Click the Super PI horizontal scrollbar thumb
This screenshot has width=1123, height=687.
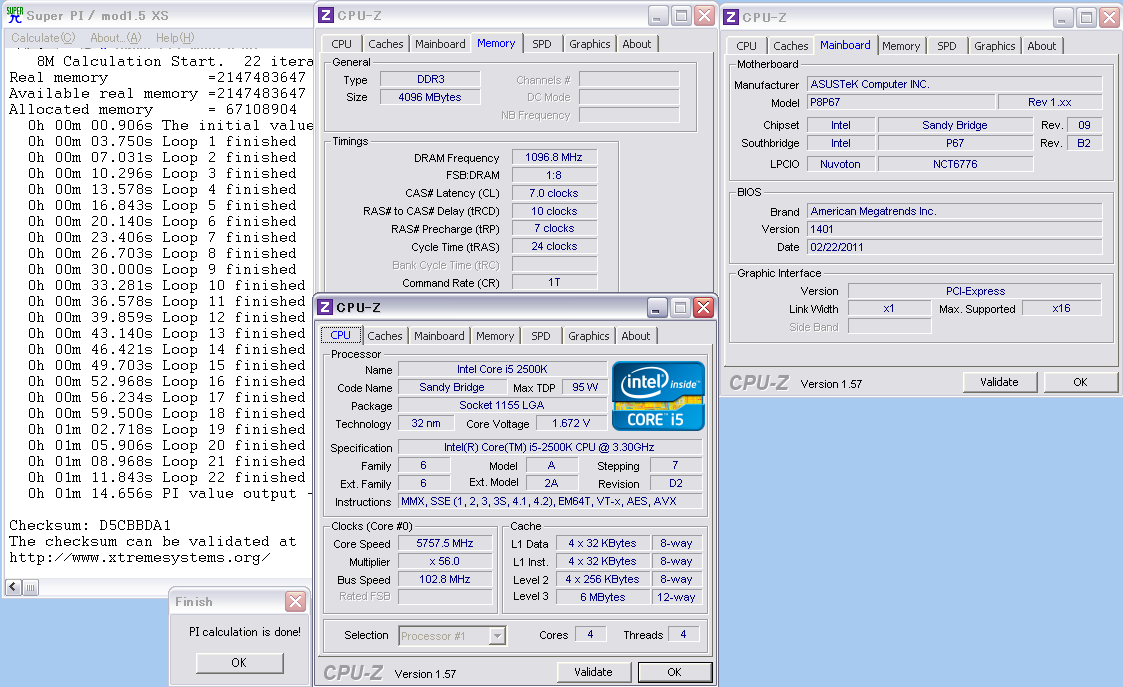(x=31, y=587)
